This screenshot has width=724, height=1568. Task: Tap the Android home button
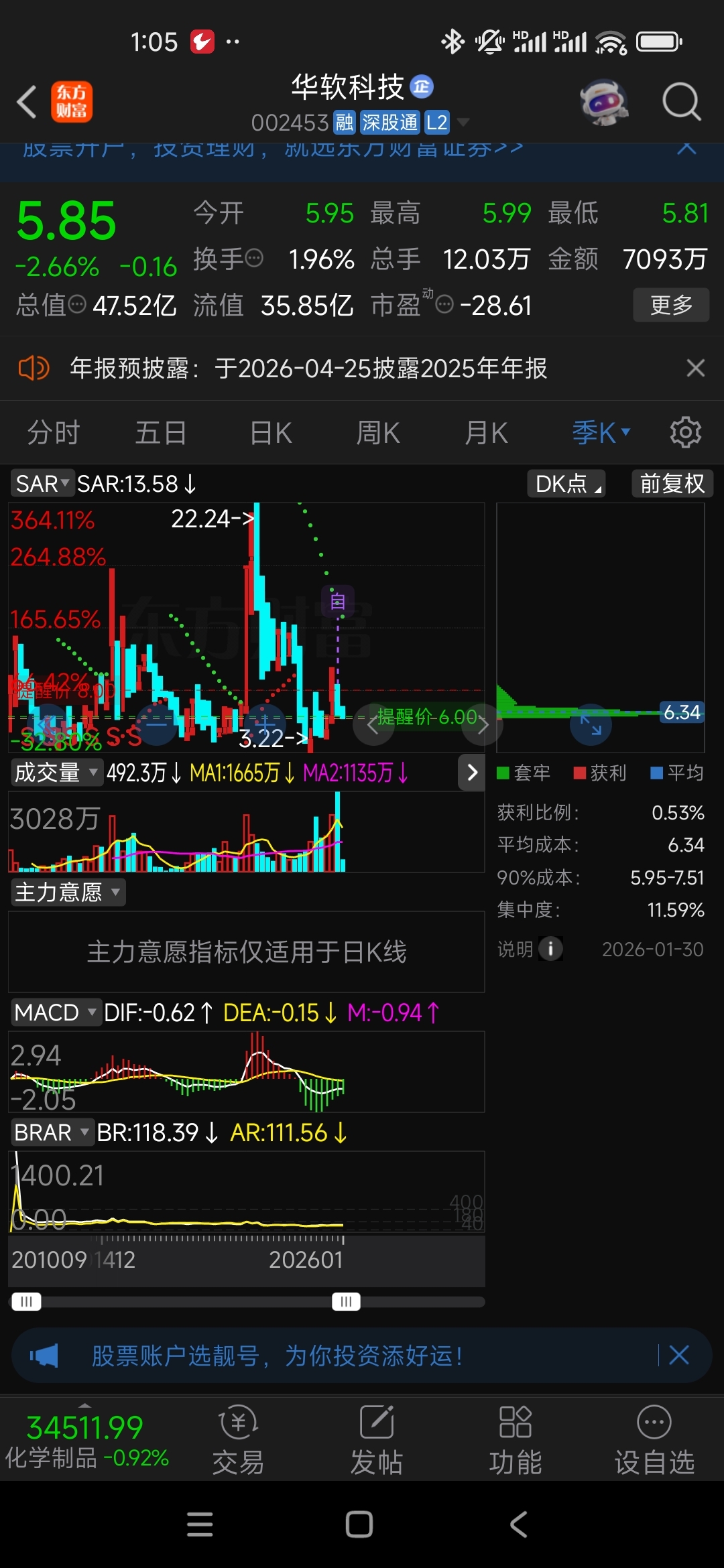click(359, 1524)
